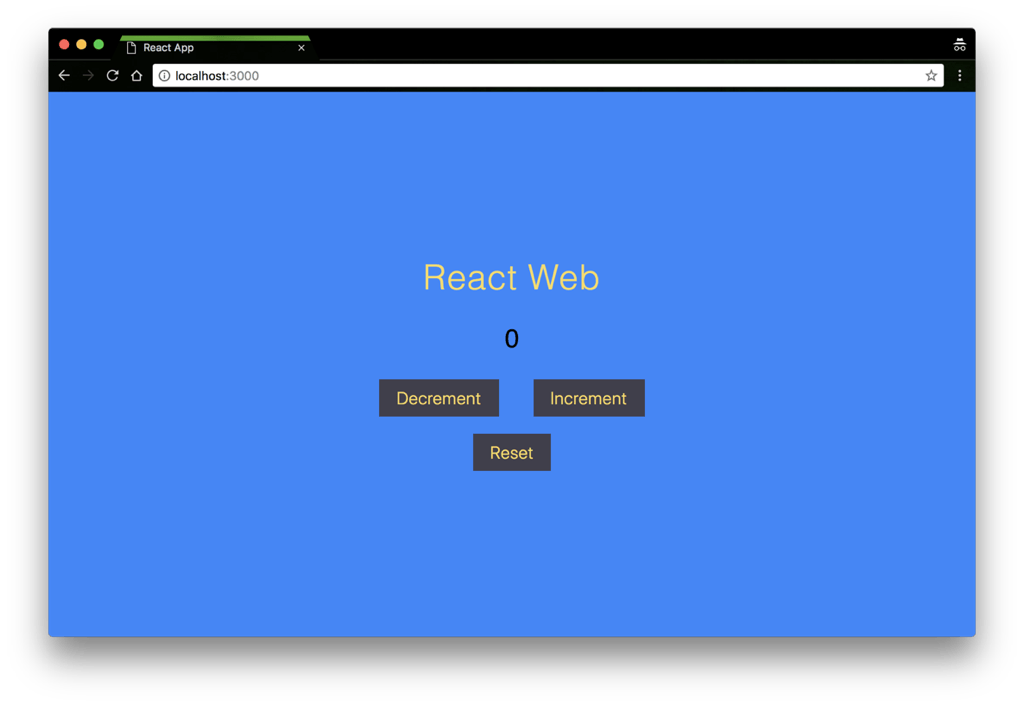Open the browser home page icon
The width and height of the screenshot is (1024, 706).
137,76
